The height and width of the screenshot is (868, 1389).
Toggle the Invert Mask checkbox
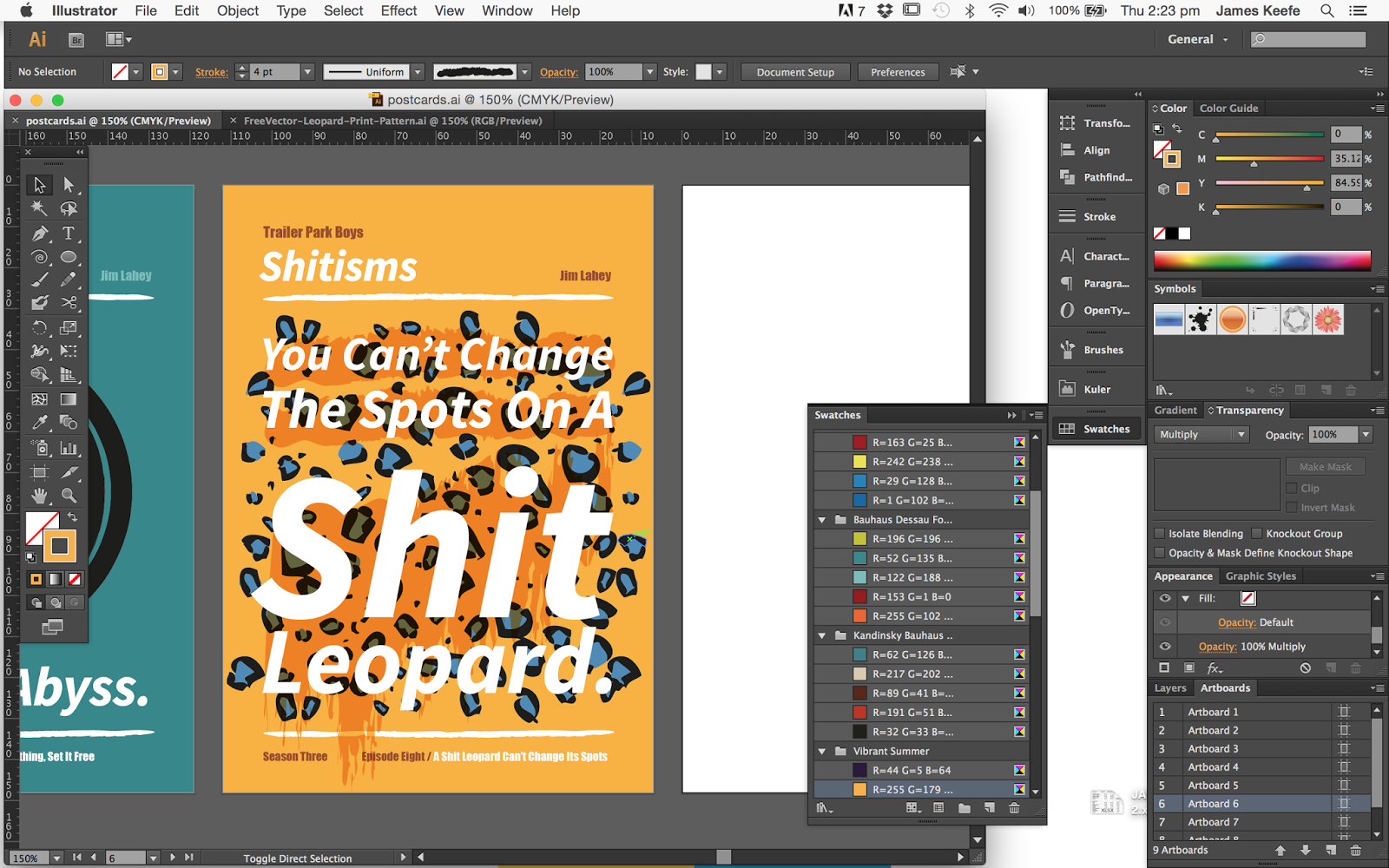point(1292,508)
